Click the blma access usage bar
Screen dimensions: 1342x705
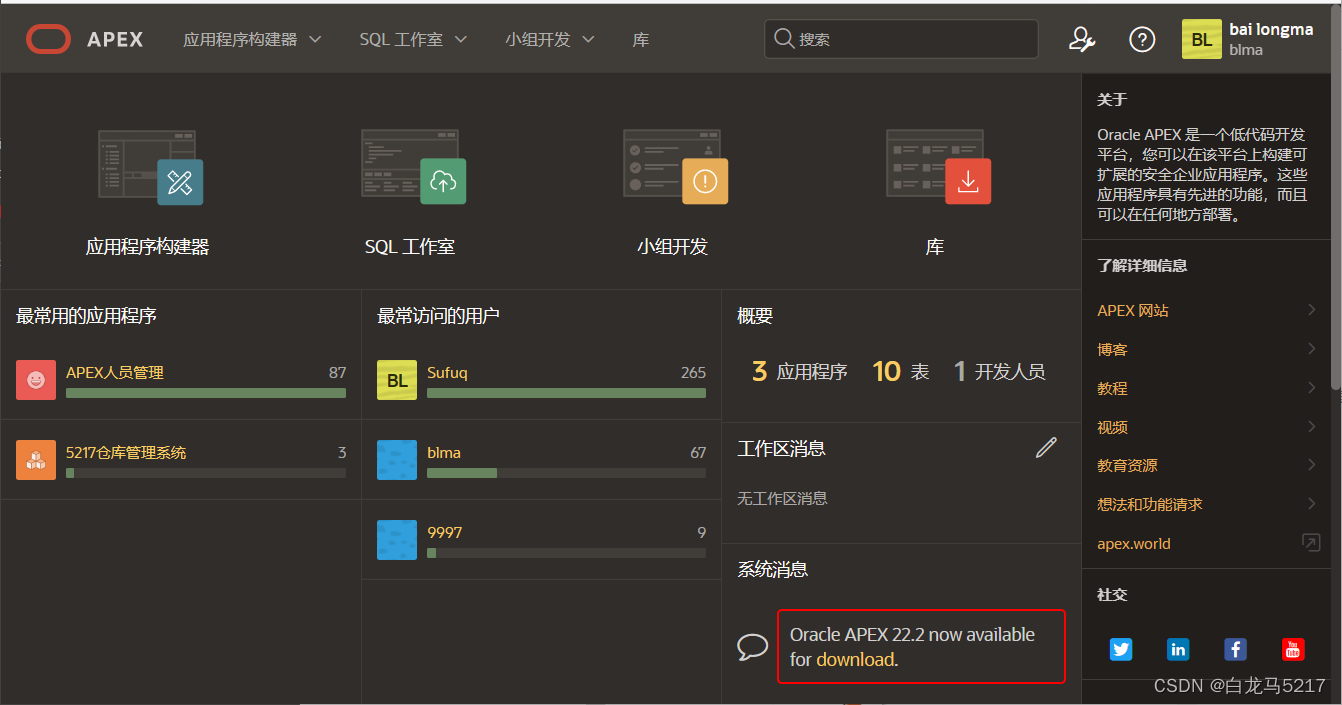566,473
